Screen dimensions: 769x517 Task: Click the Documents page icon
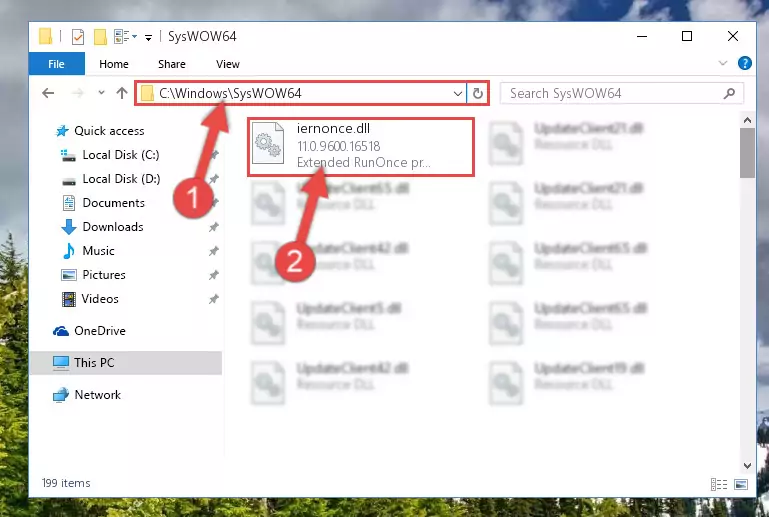click(x=69, y=203)
